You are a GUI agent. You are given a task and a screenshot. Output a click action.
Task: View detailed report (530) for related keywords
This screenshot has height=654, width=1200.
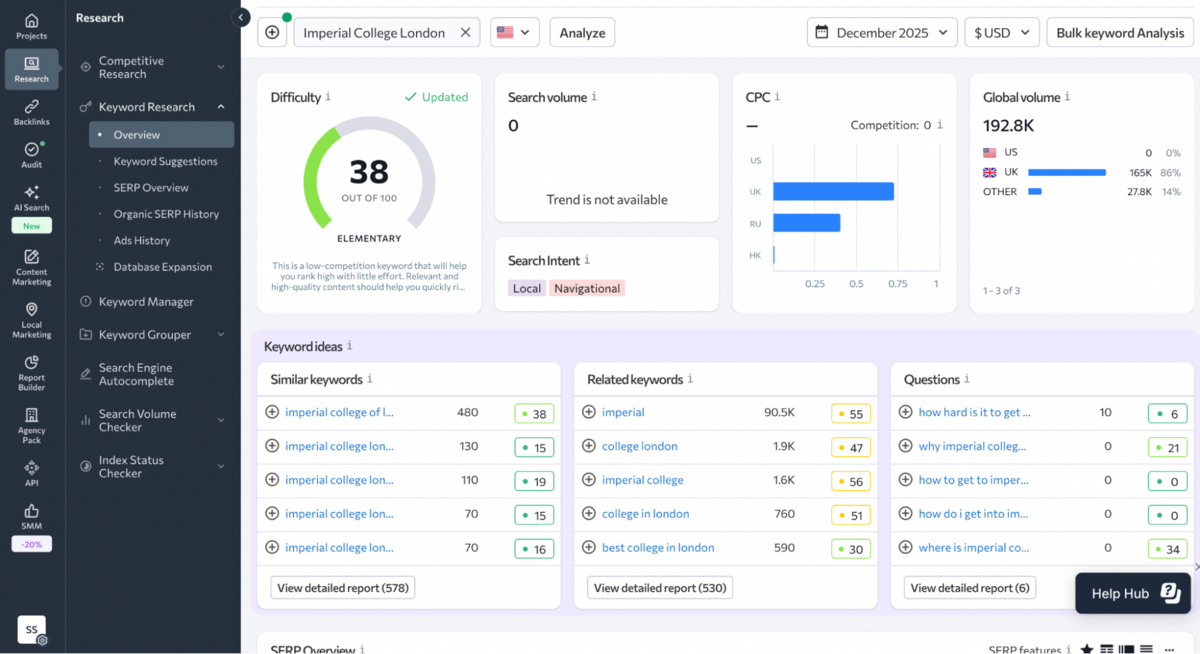(x=660, y=588)
